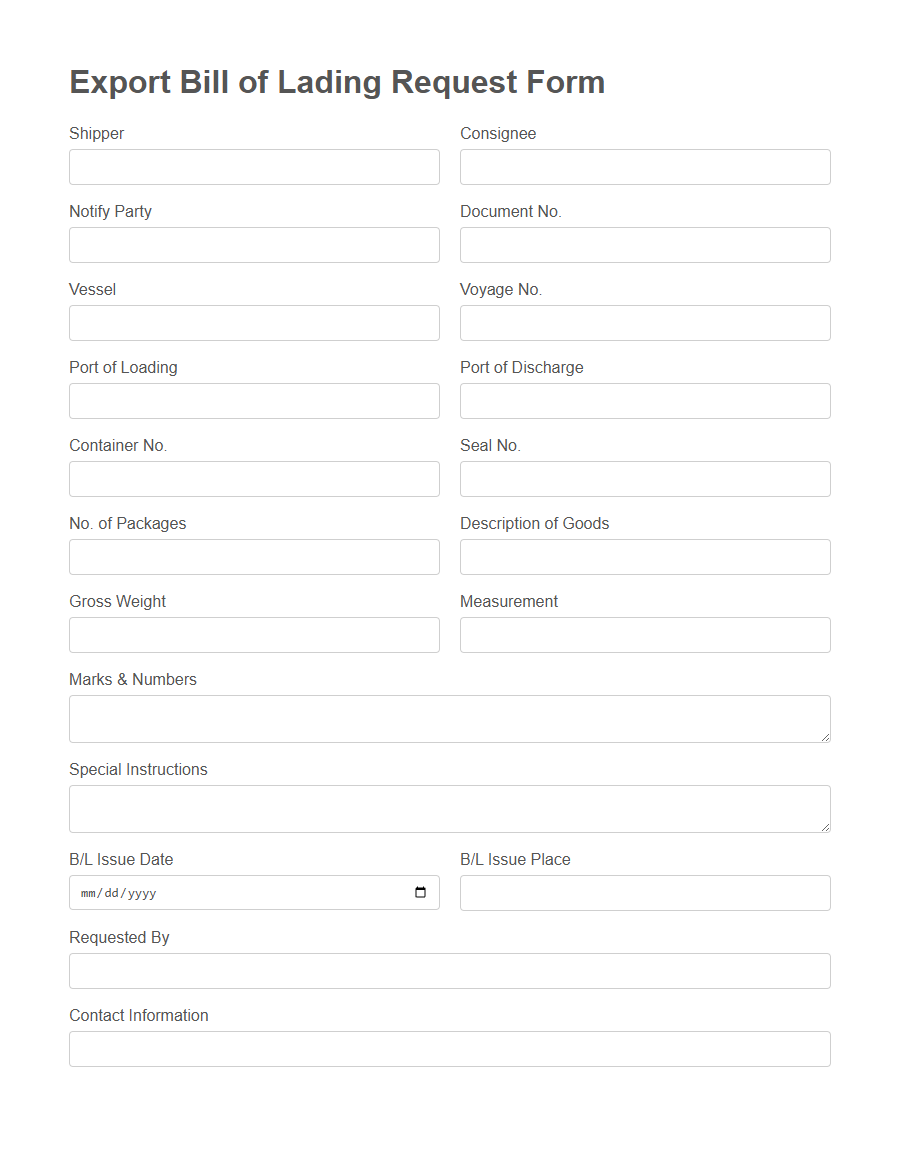Select the Vessel input field
Image resolution: width=900 pixels, height=1149 pixels.
pos(254,323)
